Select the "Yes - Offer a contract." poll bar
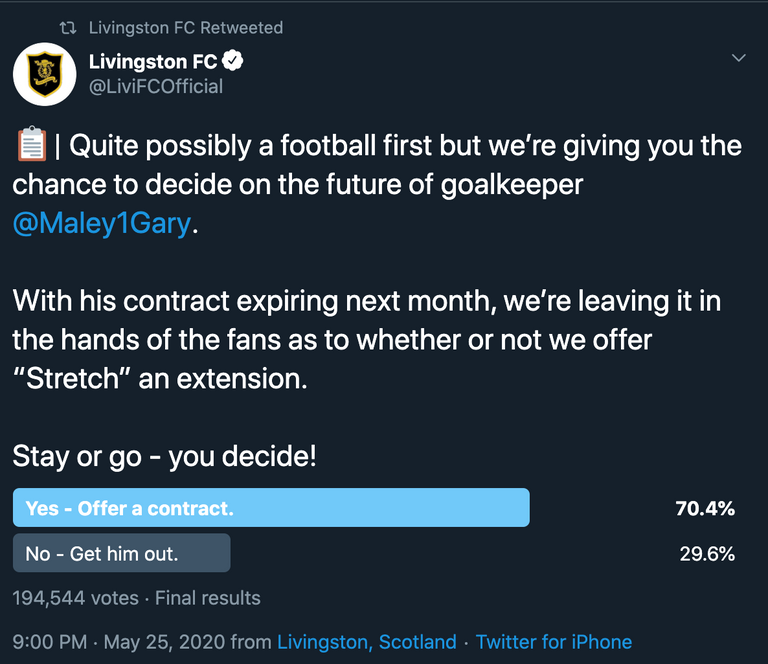Image resolution: width=768 pixels, height=664 pixels. 271,508
